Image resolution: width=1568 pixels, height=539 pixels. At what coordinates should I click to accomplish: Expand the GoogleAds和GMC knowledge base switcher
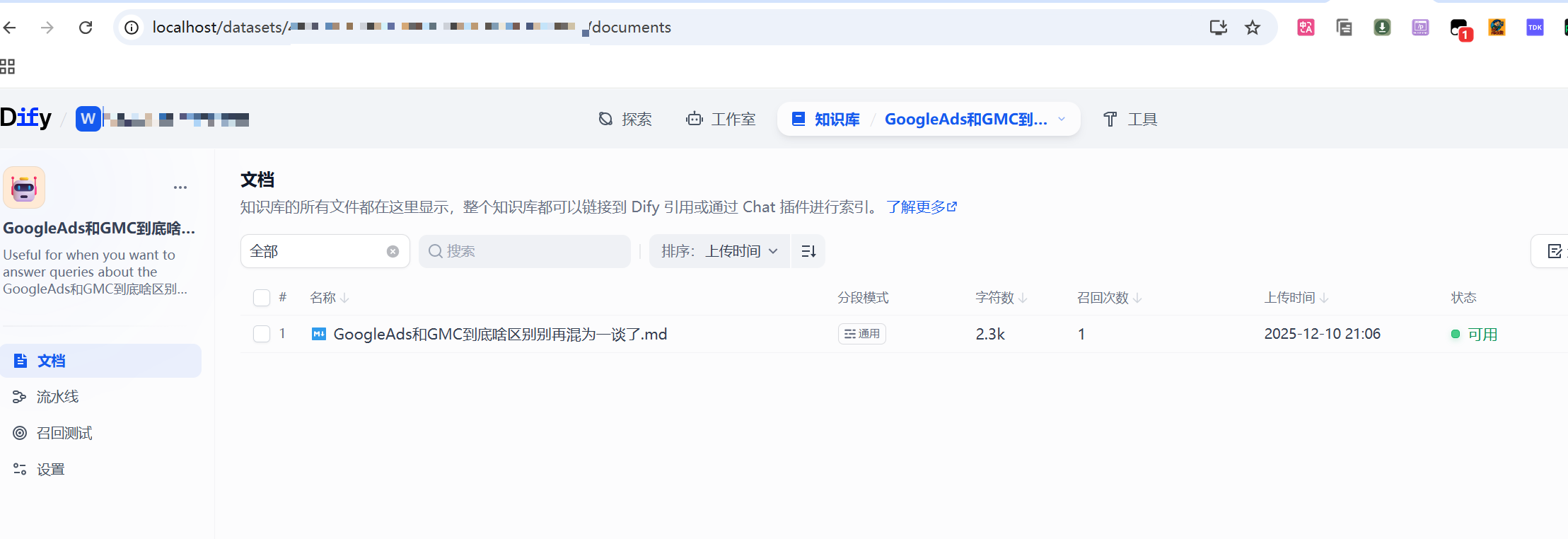1061,119
